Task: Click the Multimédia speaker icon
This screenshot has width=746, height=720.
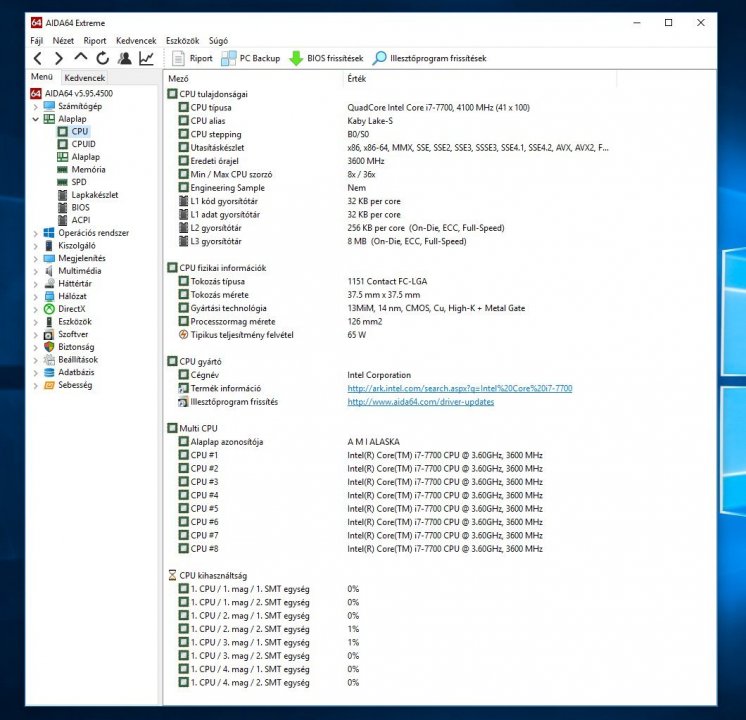Action: [x=49, y=271]
